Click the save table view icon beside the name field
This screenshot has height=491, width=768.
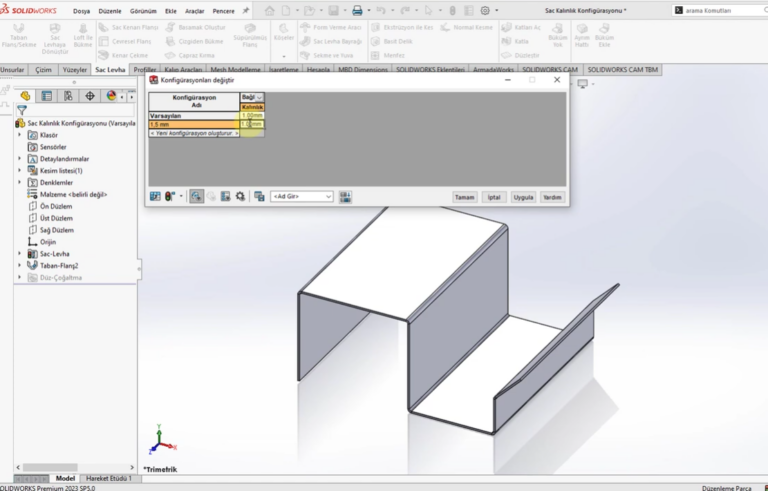click(x=345, y=197)
